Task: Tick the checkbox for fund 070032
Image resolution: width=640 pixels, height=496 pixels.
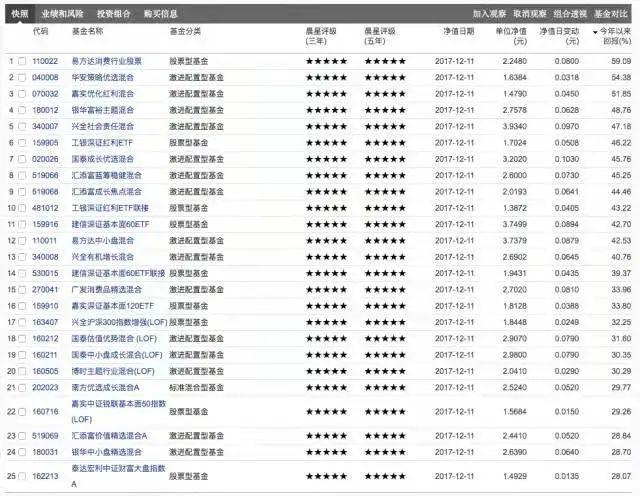Action: pos(22,94)
